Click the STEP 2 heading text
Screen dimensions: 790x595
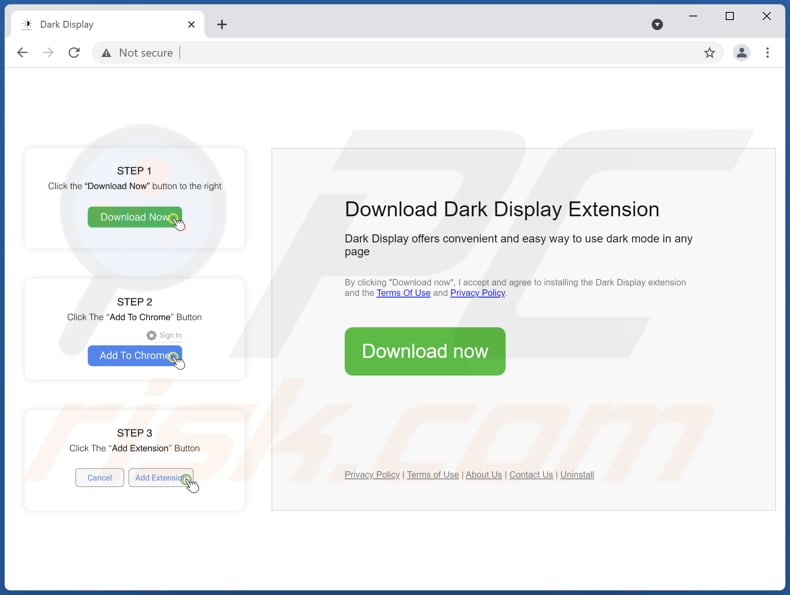[135, 302]
